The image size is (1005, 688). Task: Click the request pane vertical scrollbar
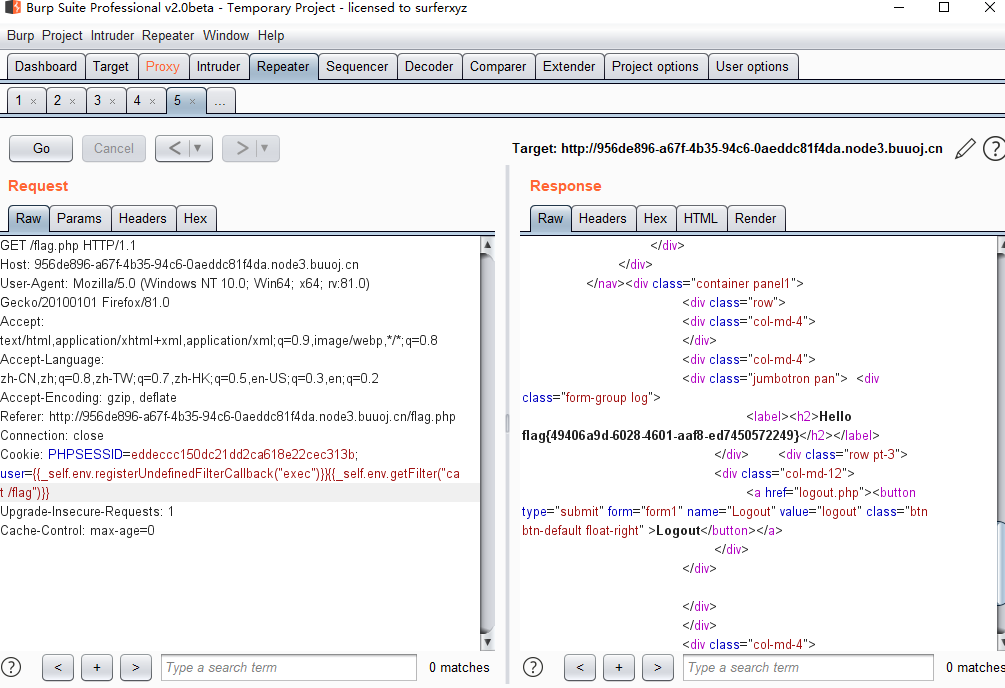(487, 442)
